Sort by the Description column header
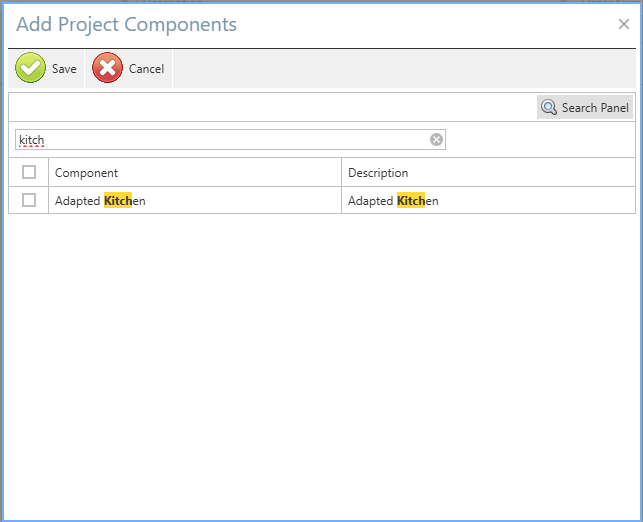Image resolution: width=643 pixels, height=522 pixels. [378, 173]
